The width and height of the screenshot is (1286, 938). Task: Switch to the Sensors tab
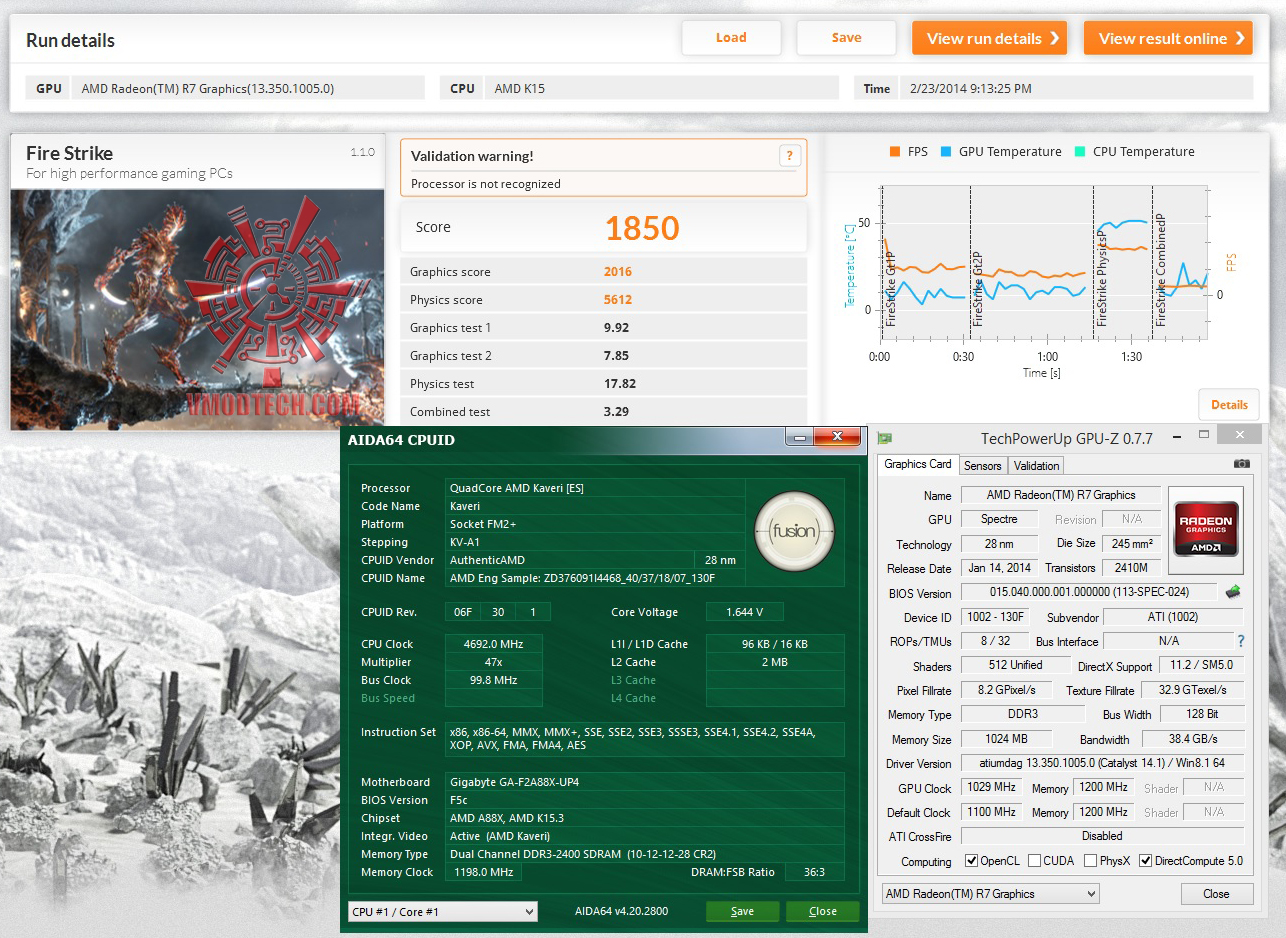coord(982,466)
